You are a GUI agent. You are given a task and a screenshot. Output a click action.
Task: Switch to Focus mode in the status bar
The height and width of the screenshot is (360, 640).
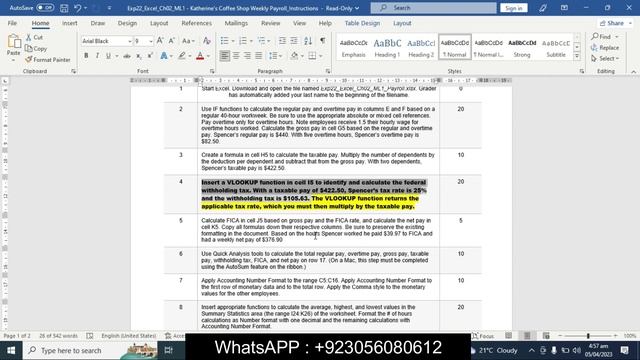click(x=483, y=336)
